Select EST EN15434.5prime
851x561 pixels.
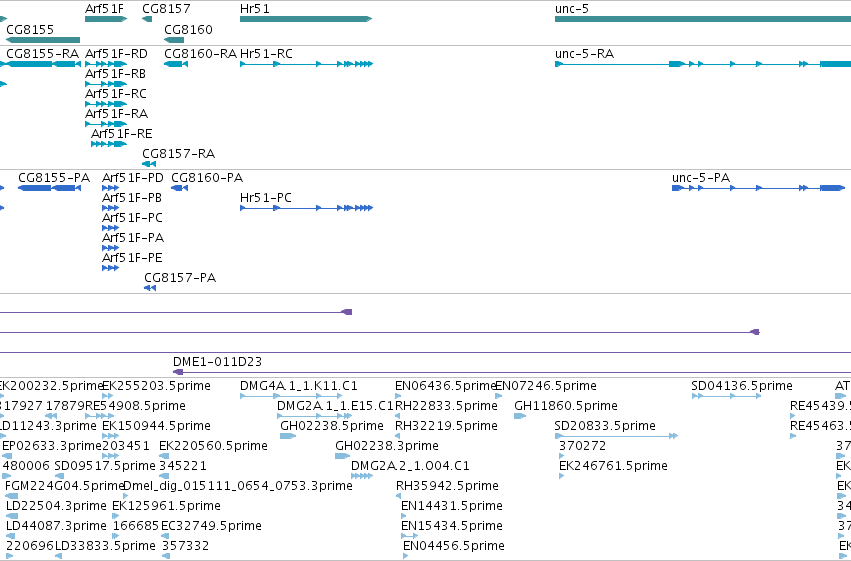409,537
